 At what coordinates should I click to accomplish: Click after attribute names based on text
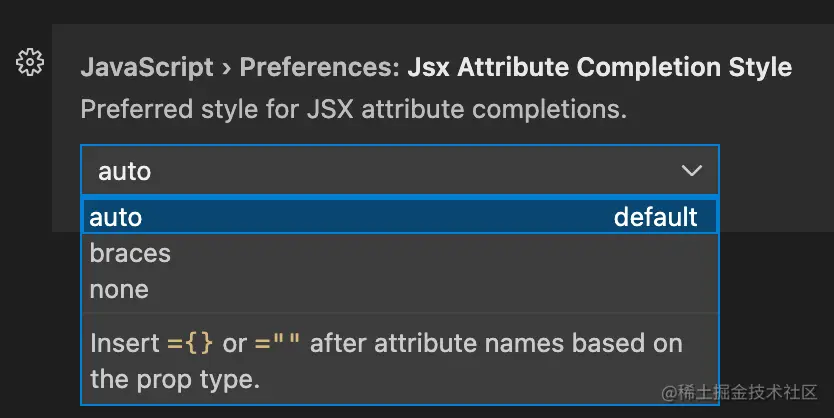click(x=496, y=343)
